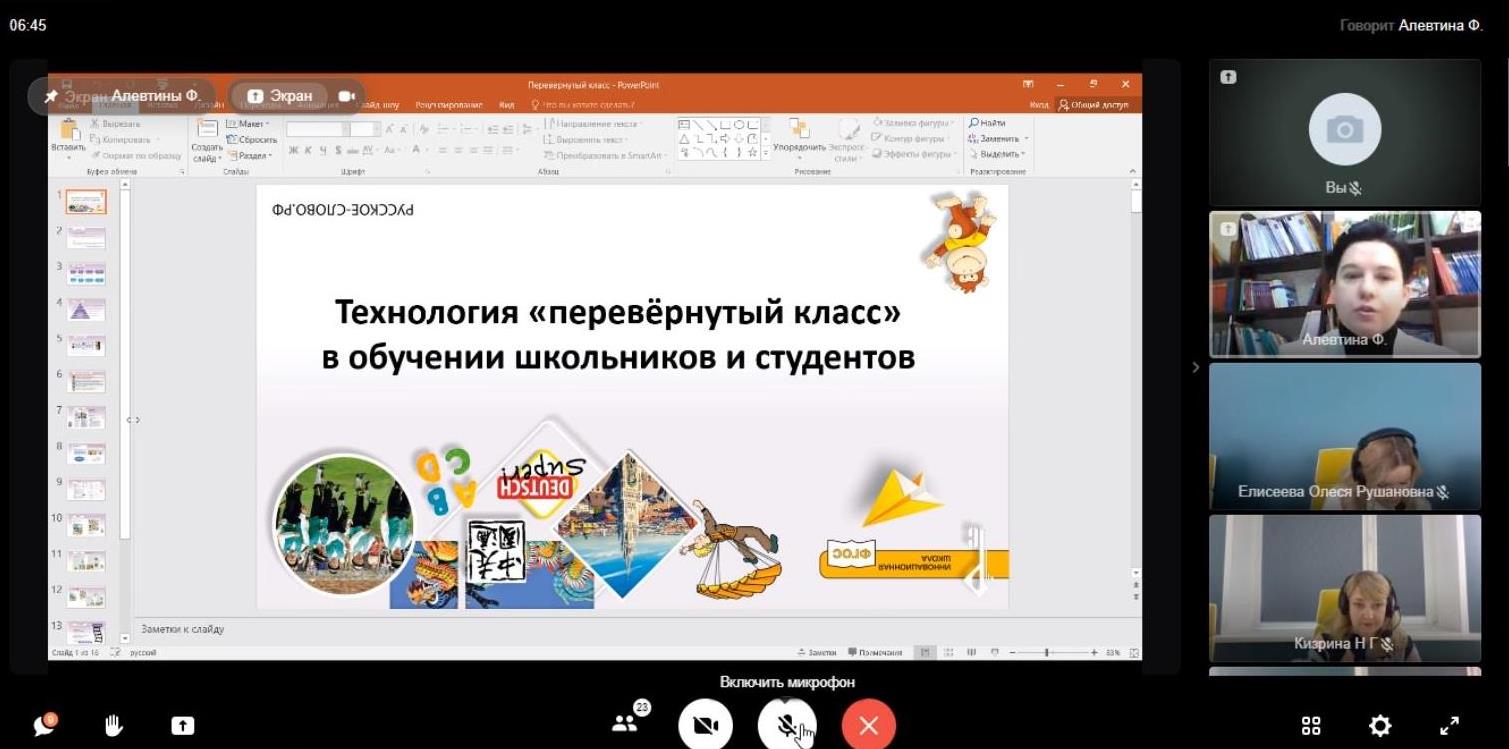The width and height of the screenshot is (1509, 749).
Task: Toggle underline Ч formatting
Action: (x=323, y=150)
